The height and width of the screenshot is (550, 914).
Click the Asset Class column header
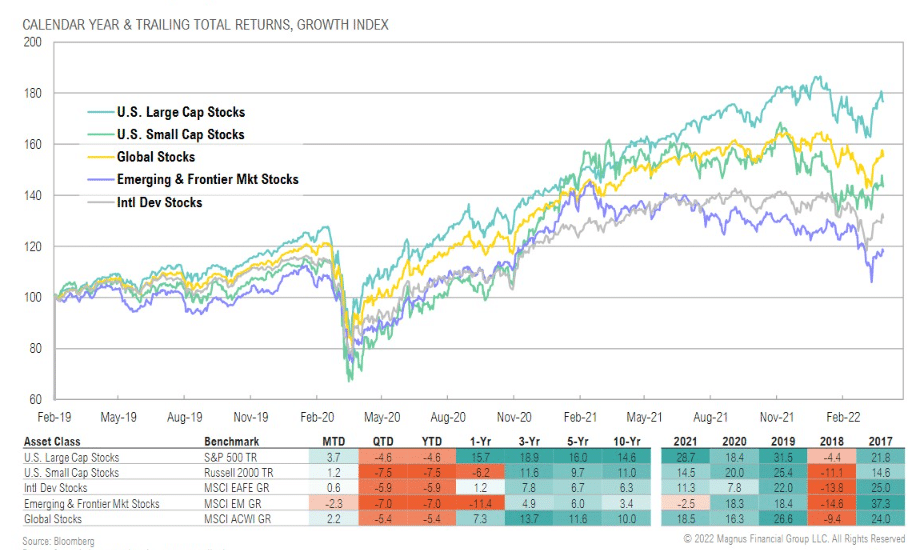[x=52, y=442]
